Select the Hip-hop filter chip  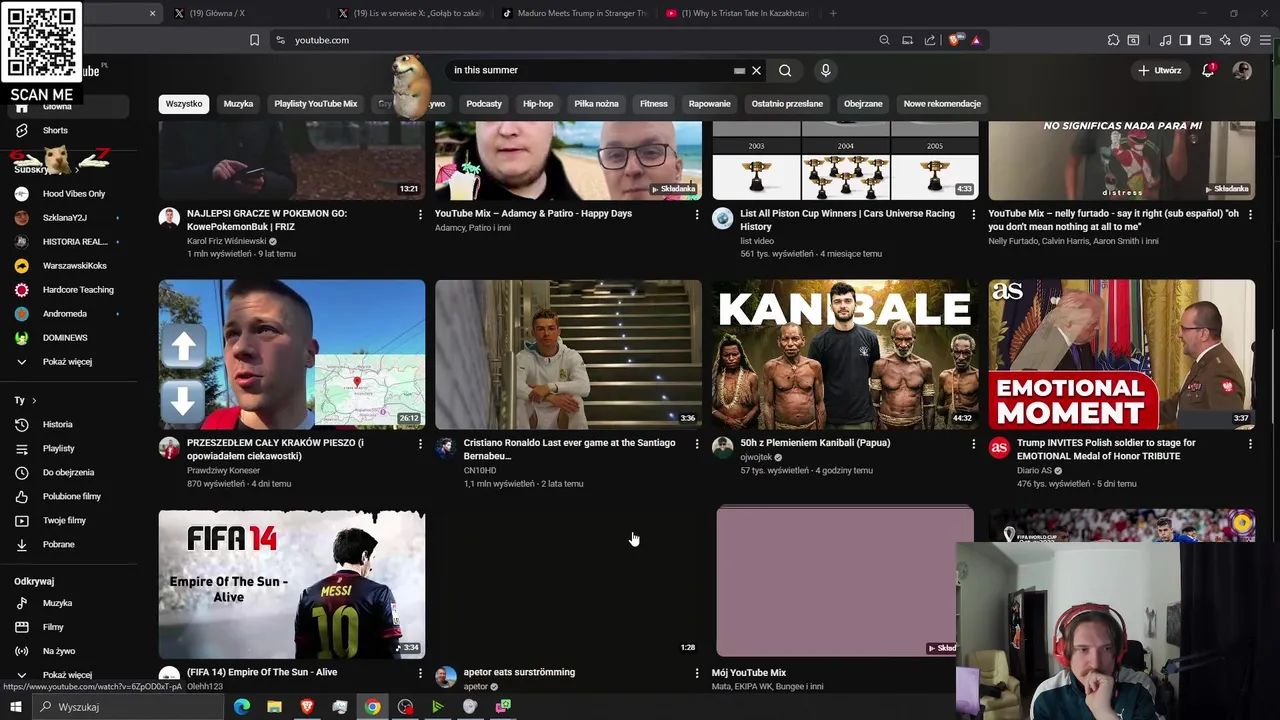point(538,104)
